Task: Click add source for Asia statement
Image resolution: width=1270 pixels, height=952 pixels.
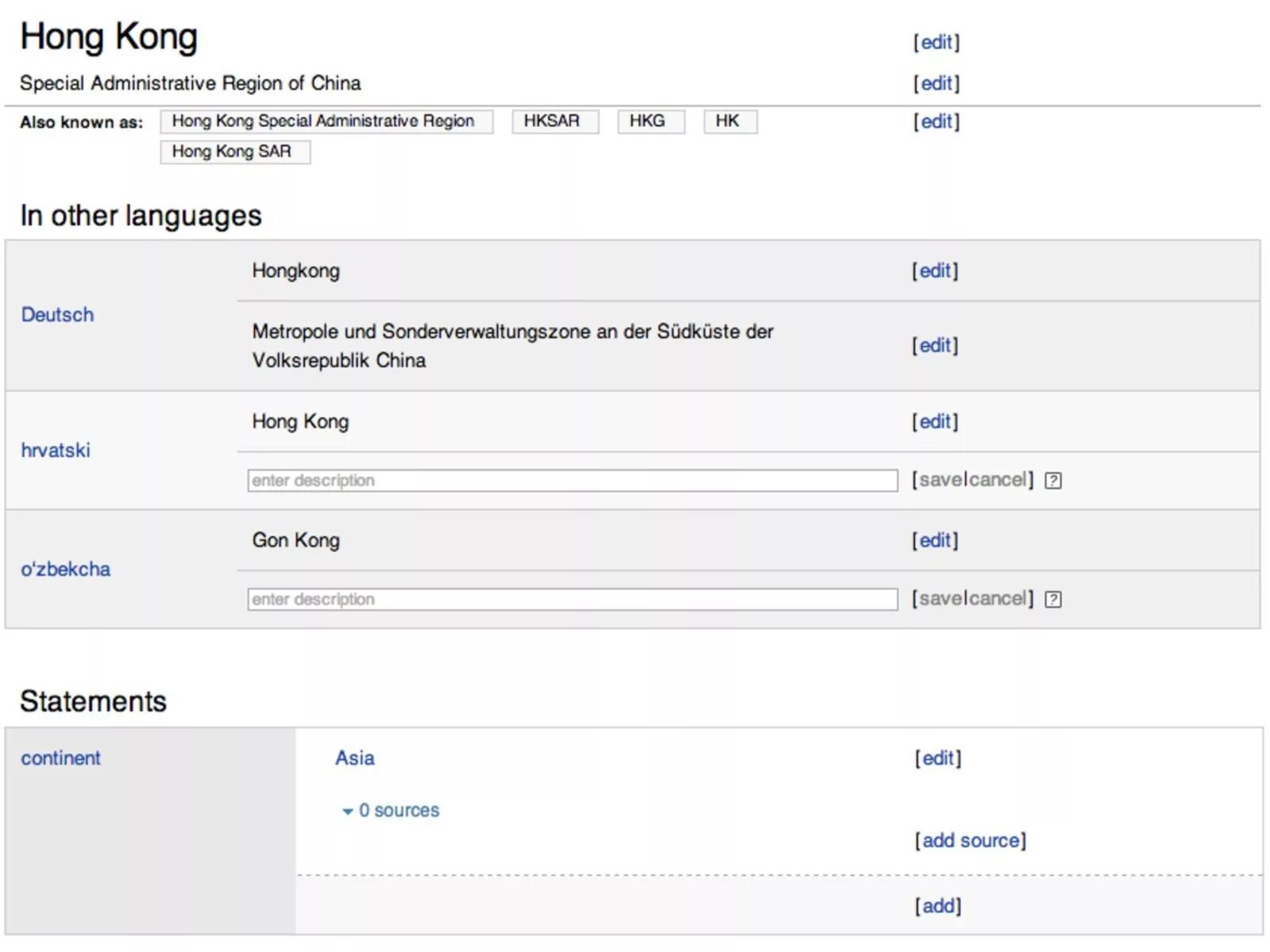Action: (970, 841)
